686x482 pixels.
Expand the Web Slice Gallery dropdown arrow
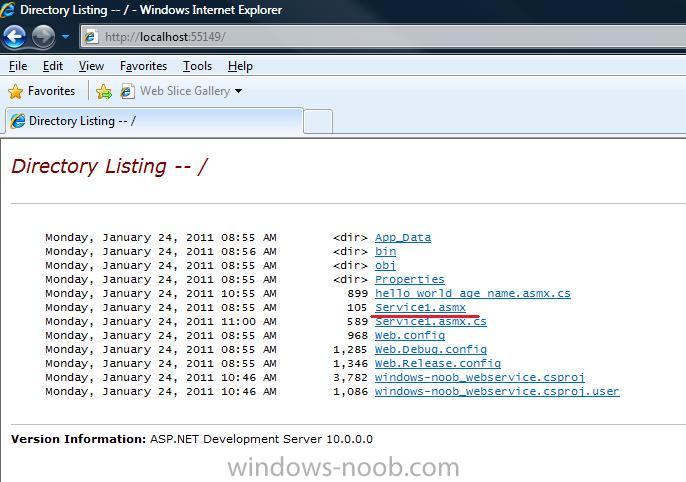(x=238, y=91)
